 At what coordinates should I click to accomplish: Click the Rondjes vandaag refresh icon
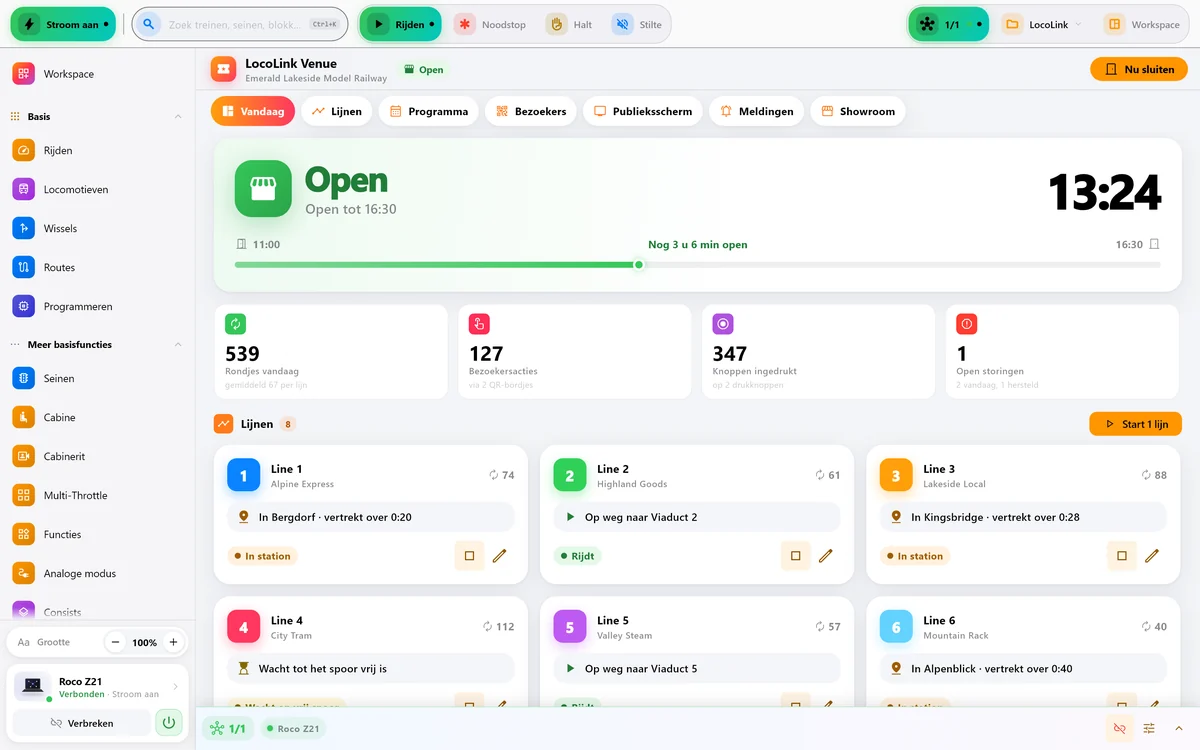235,324
